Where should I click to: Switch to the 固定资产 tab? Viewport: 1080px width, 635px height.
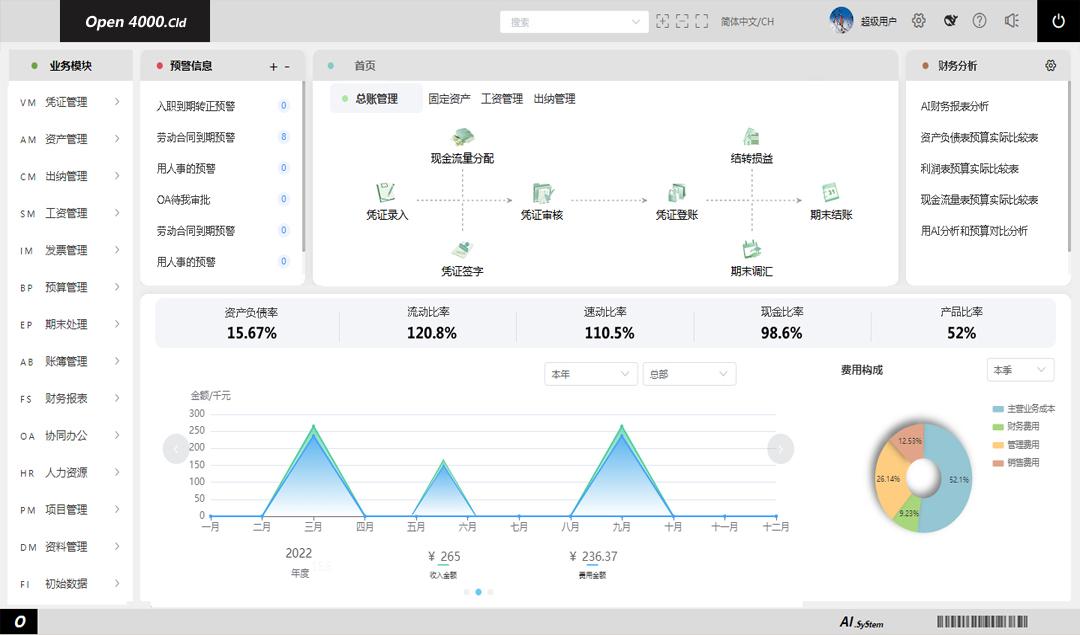449,98
